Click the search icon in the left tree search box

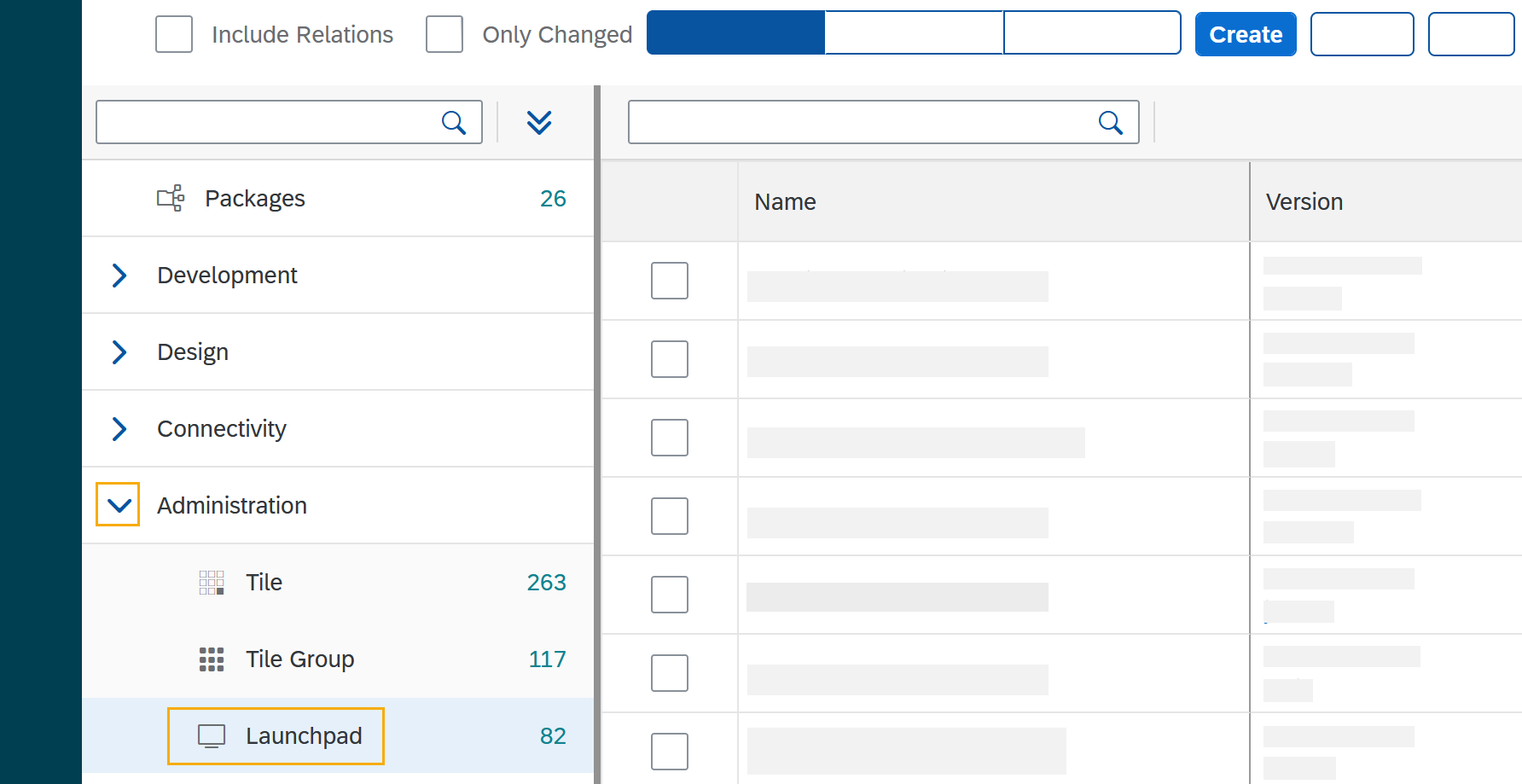coord(454,123)
